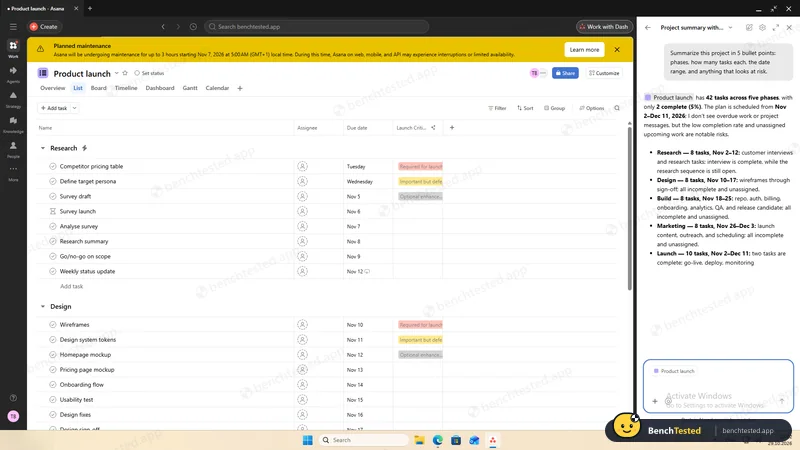Go back in the AI chat panel
This screenshot has height=450, width=800.
(x=648, y=28)
